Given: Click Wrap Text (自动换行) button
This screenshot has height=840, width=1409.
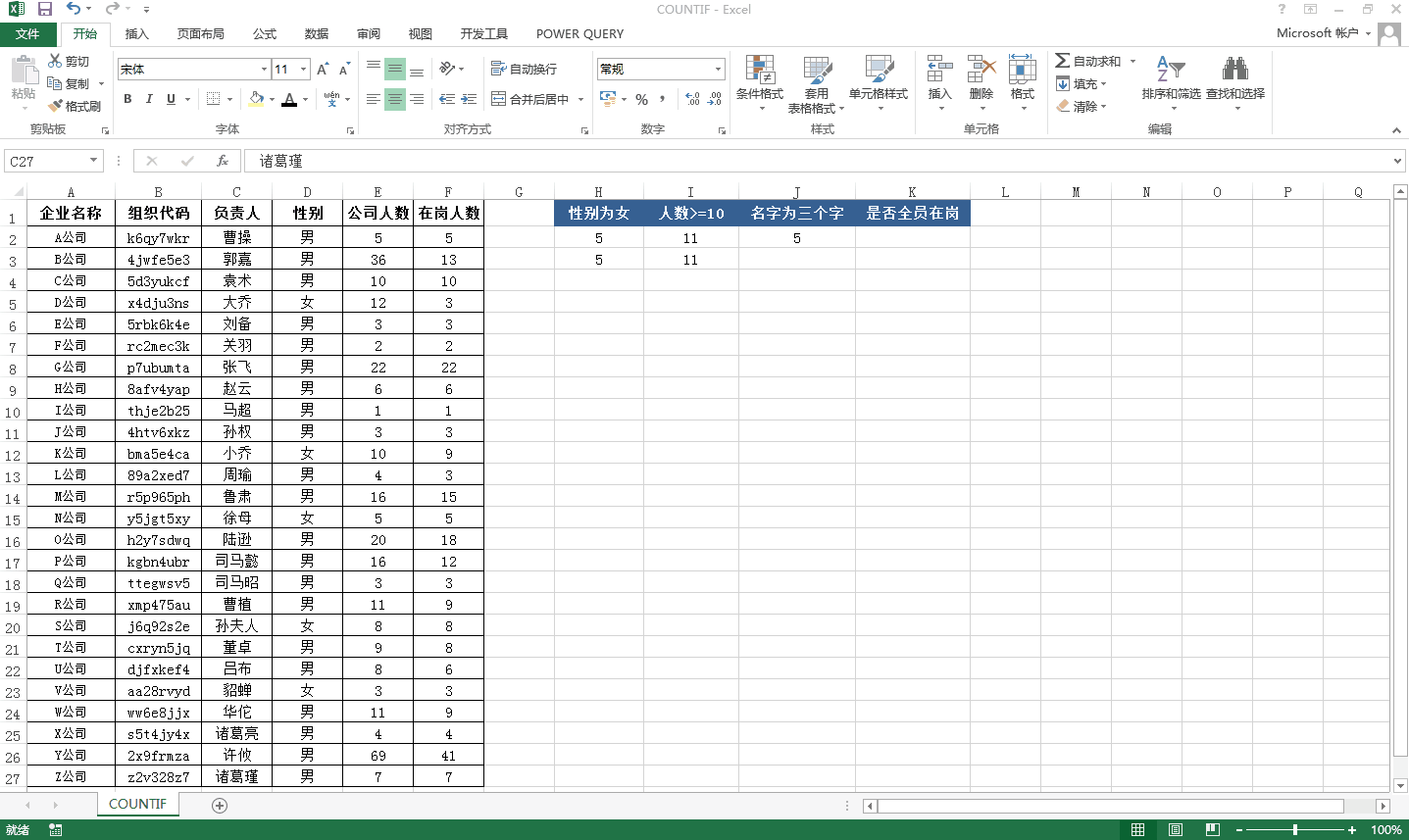Looking at the screenshot, I should [x=525, y=69].
